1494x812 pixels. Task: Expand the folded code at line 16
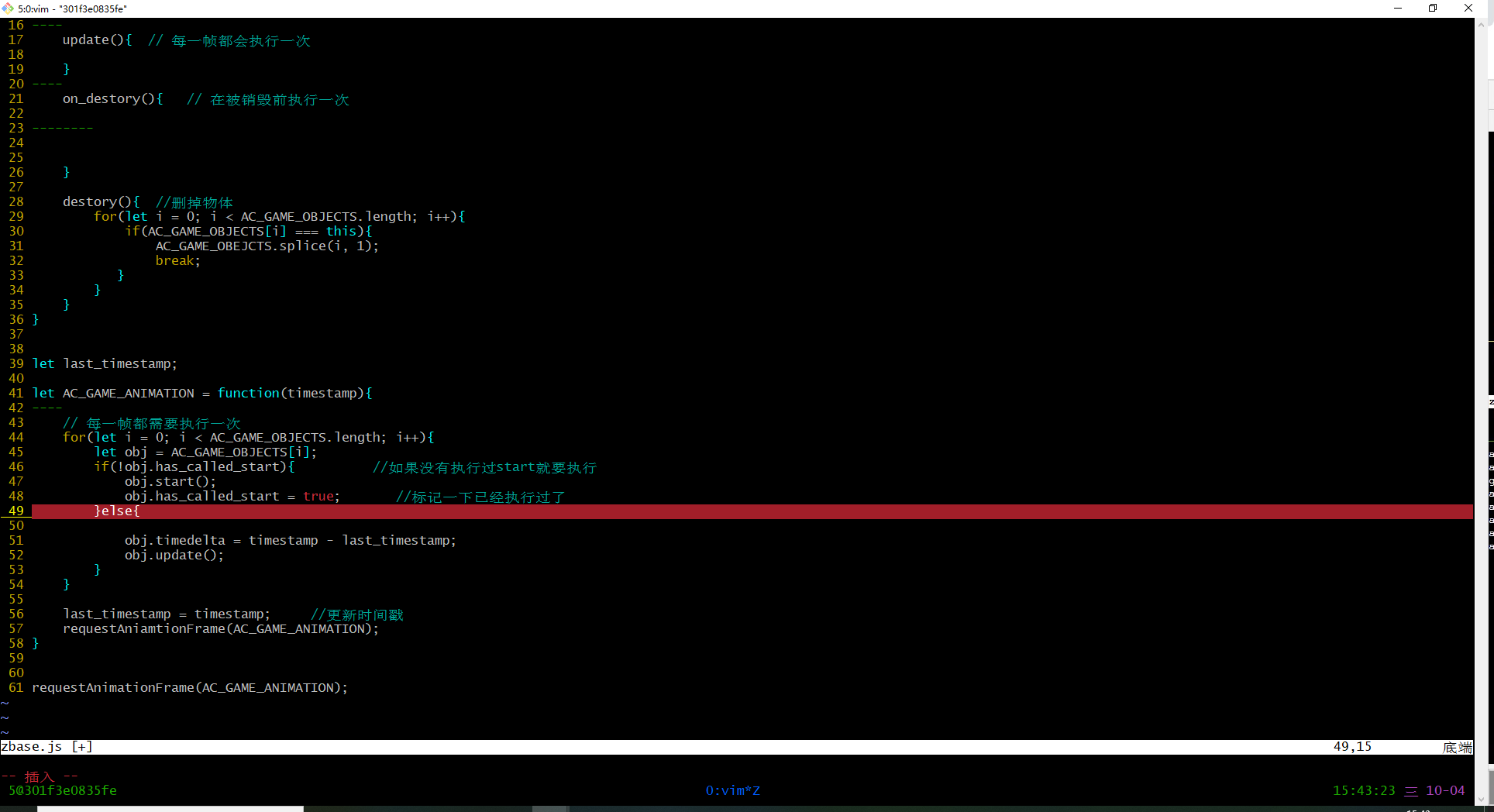(x=46, y=26)
